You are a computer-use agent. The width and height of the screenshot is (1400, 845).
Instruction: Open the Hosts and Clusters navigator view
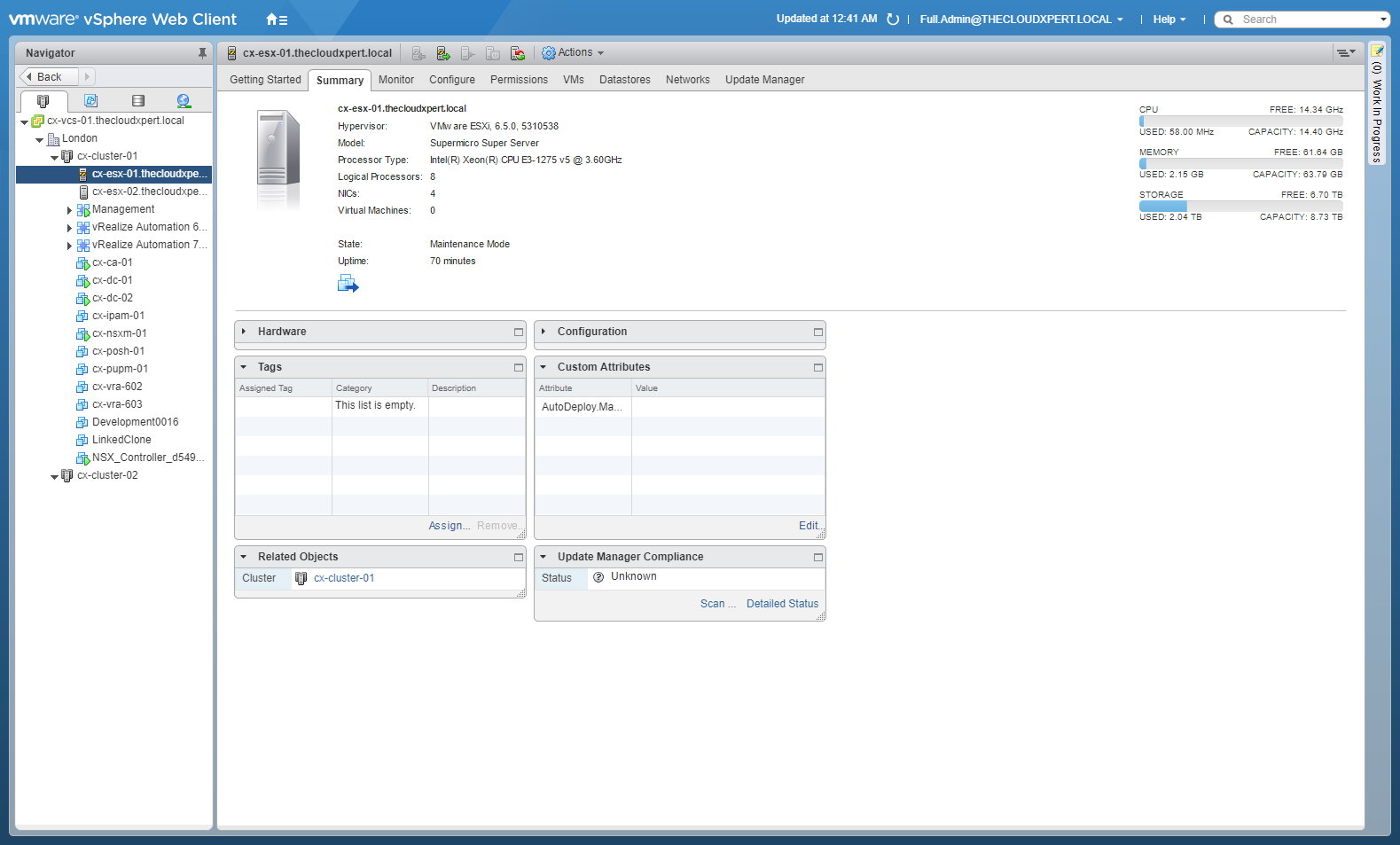tap(43, 101)
